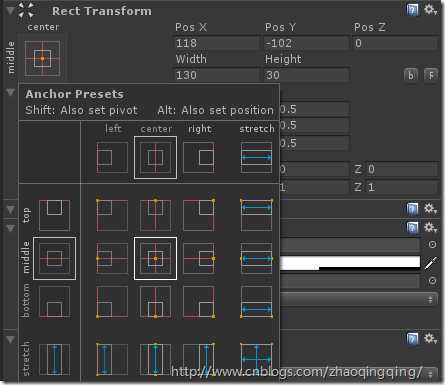
Task: Select the middle horizontal stretch anchor preset
Action: click(256, 258)
